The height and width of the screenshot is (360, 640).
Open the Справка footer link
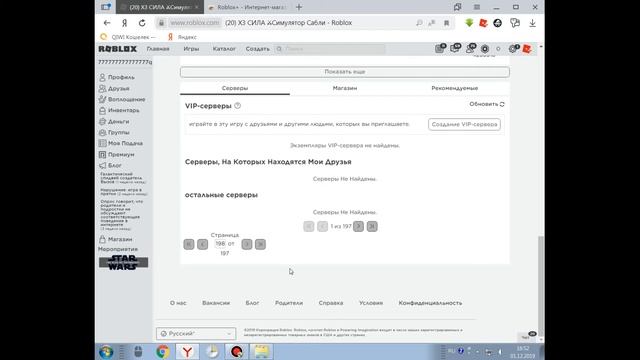pos(331,303)
